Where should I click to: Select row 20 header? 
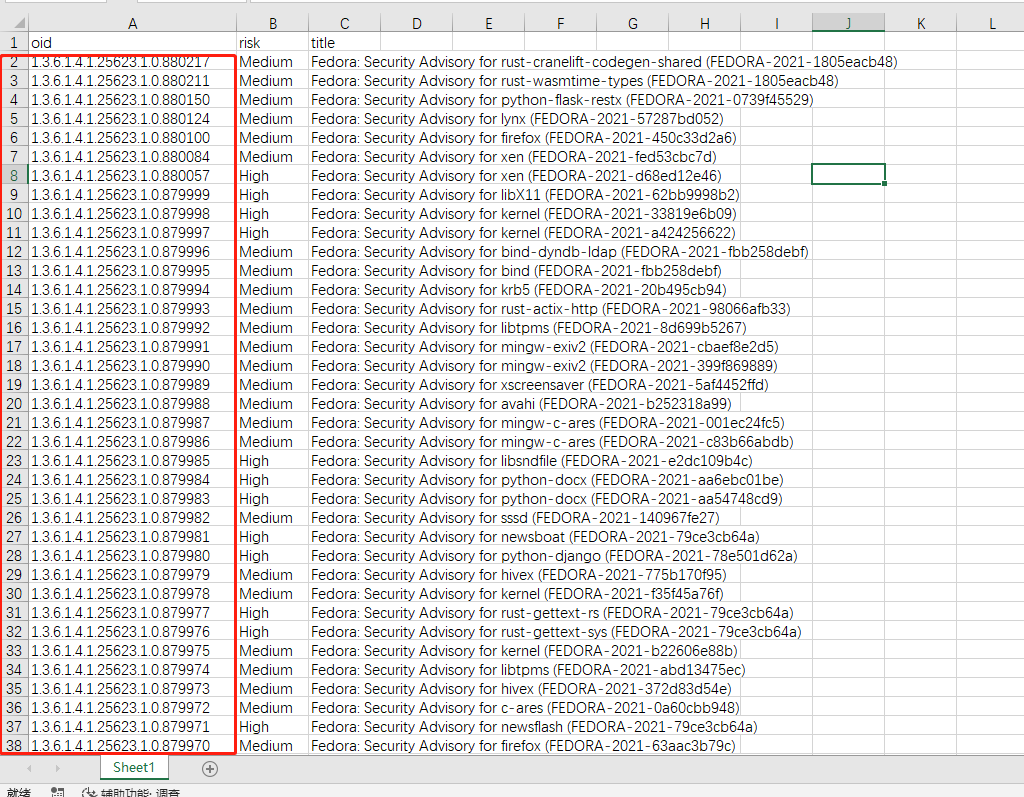[14, 404]
